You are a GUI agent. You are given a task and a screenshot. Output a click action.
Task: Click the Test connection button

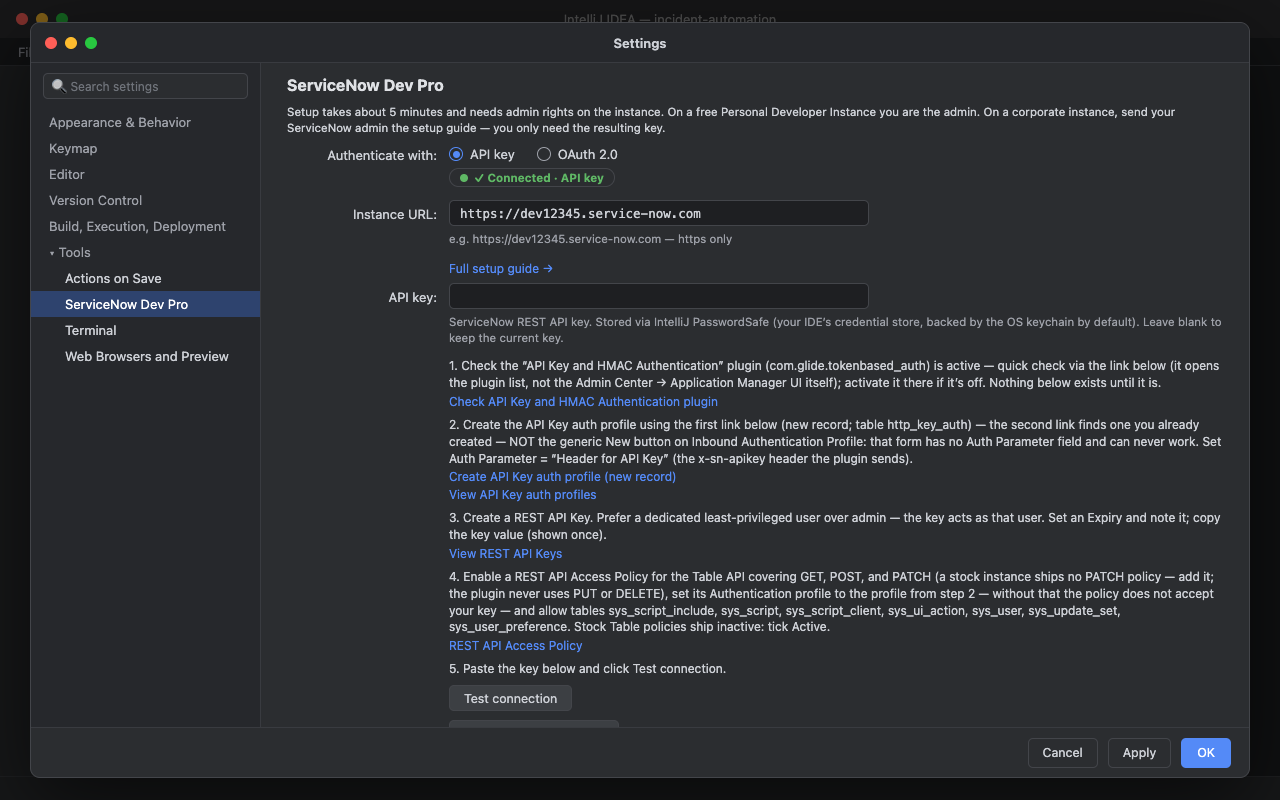coord(510,698)
